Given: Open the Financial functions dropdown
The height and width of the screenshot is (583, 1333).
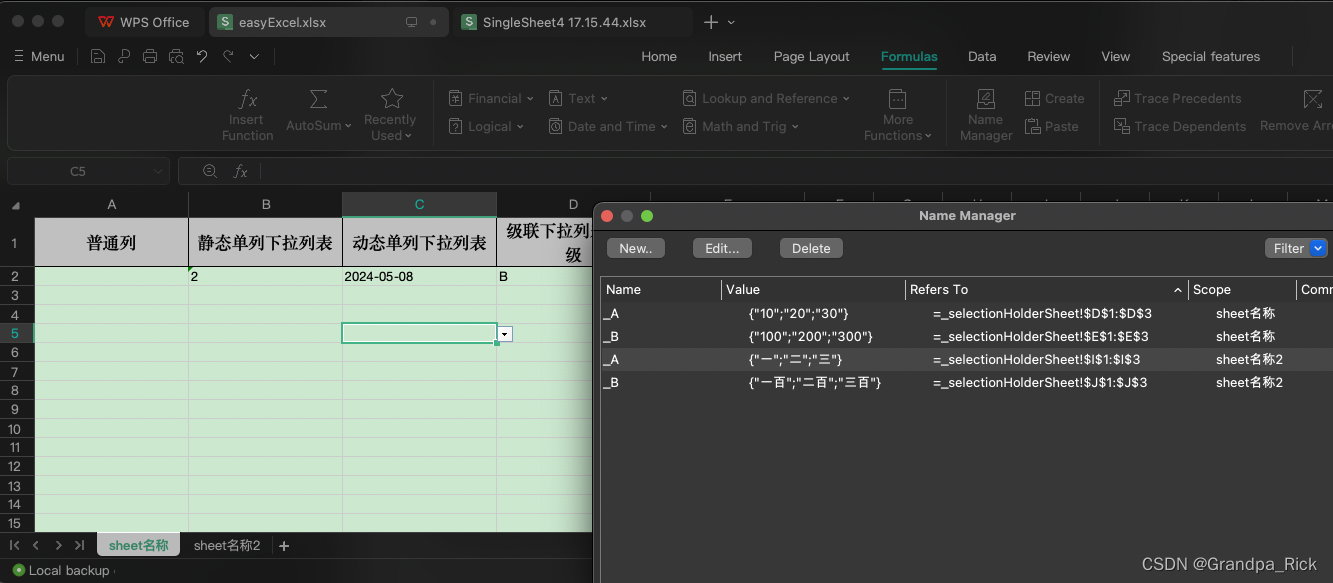Looking at the screenshot, I should (x=490, y=98).
